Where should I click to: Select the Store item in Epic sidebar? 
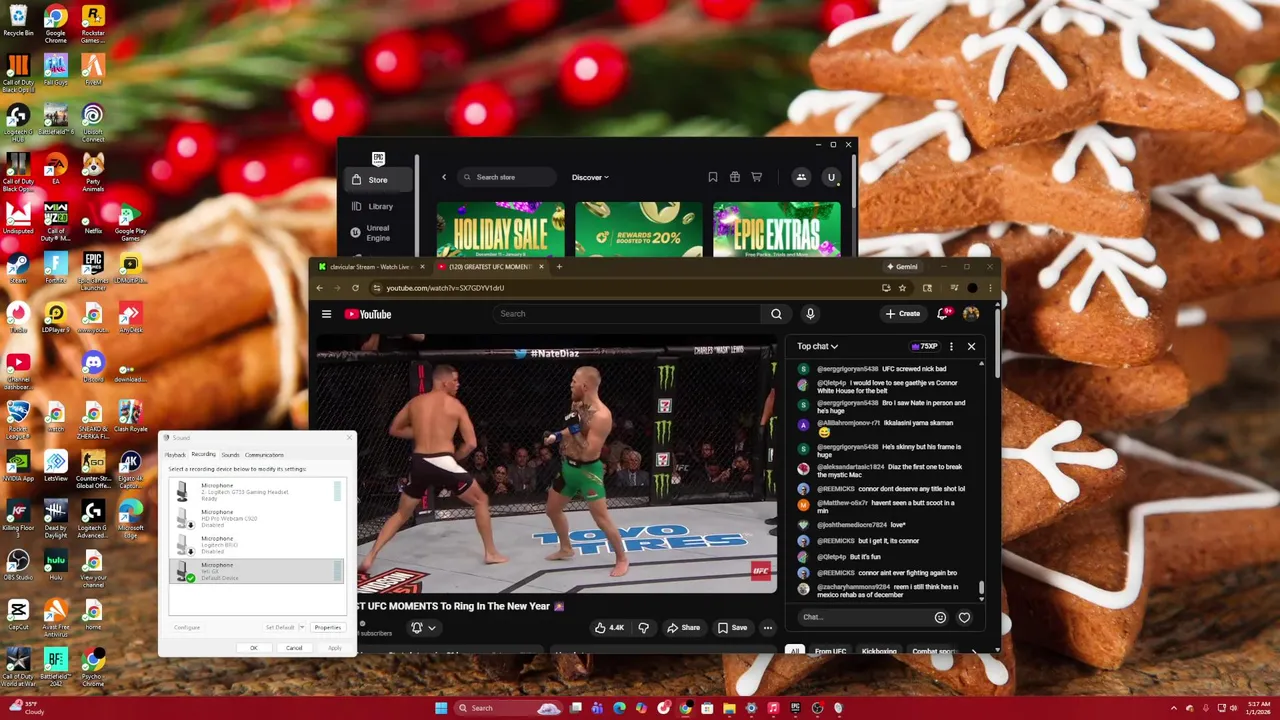tap(377, 180)
